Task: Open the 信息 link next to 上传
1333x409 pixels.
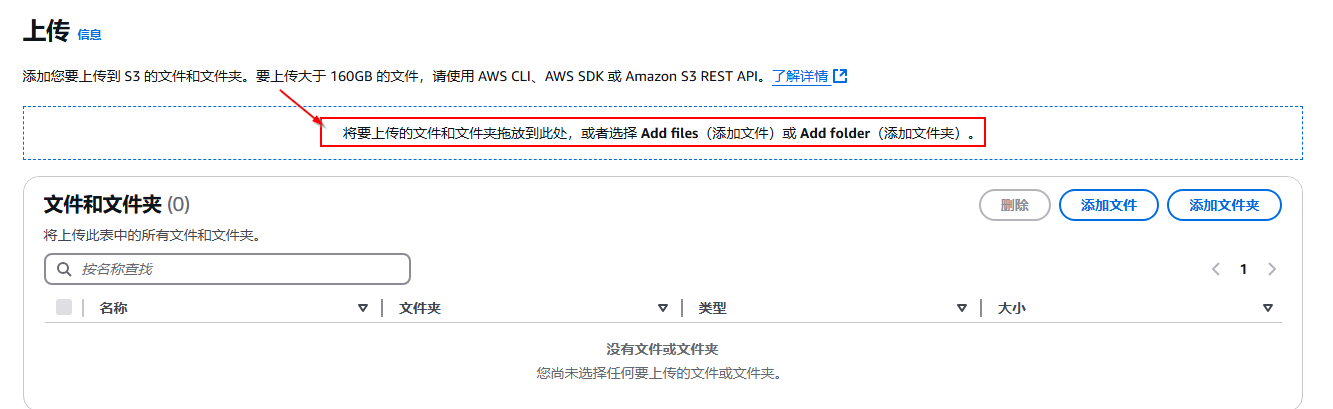Action: tap(89, 35)
